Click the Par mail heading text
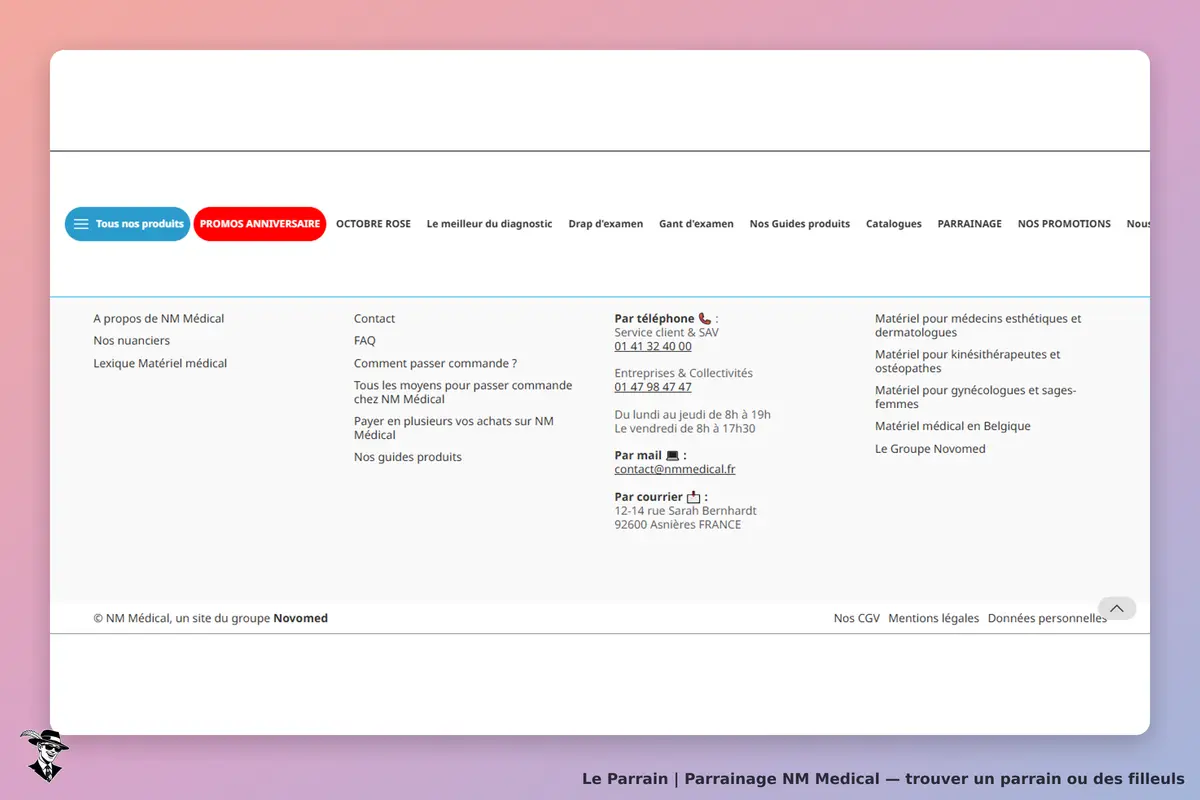 [638, 455]
